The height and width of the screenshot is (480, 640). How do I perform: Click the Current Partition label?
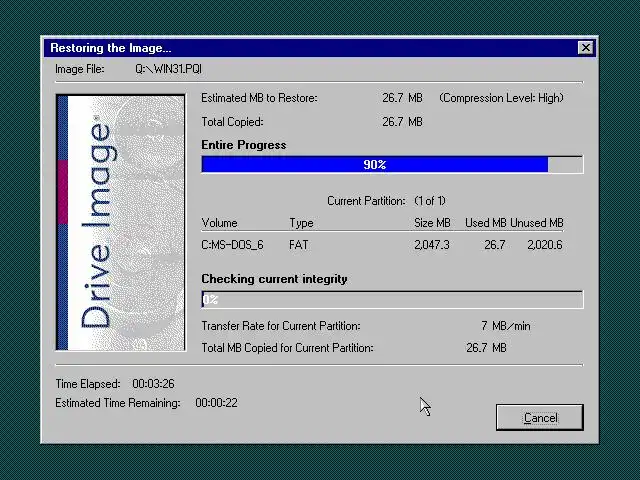point(366,201)
